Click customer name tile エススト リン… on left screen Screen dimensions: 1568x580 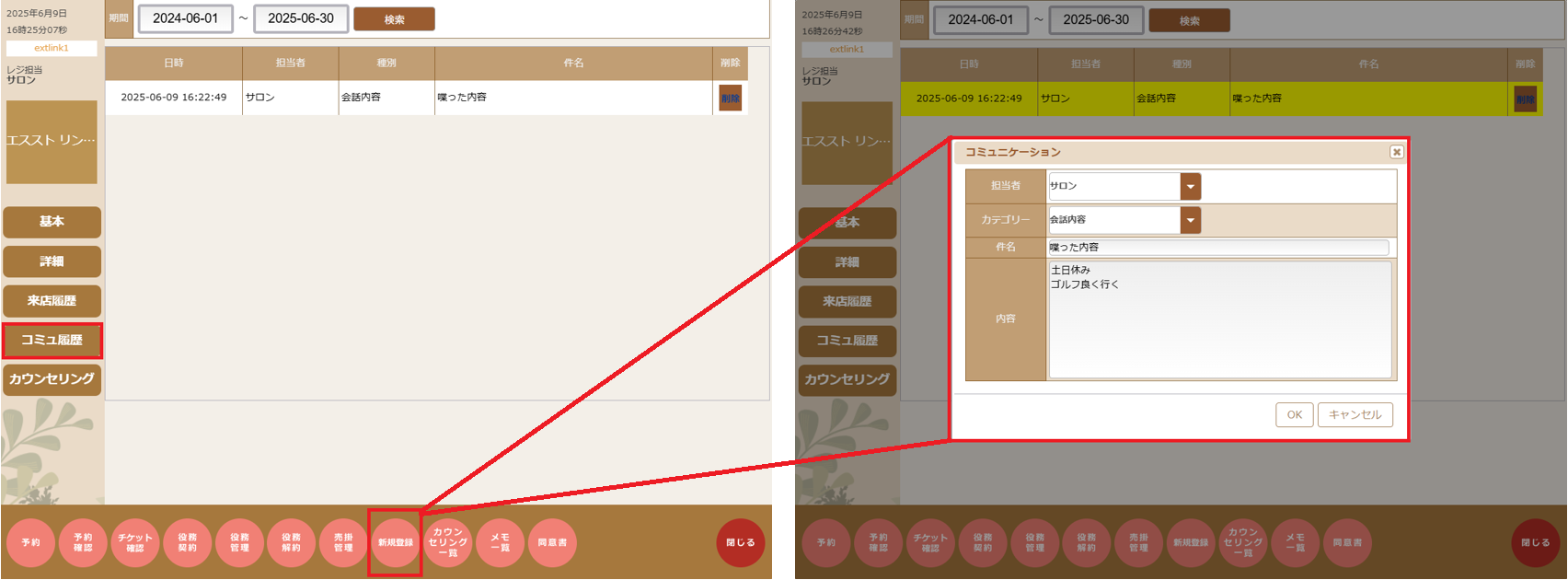(x=52, y=142)
